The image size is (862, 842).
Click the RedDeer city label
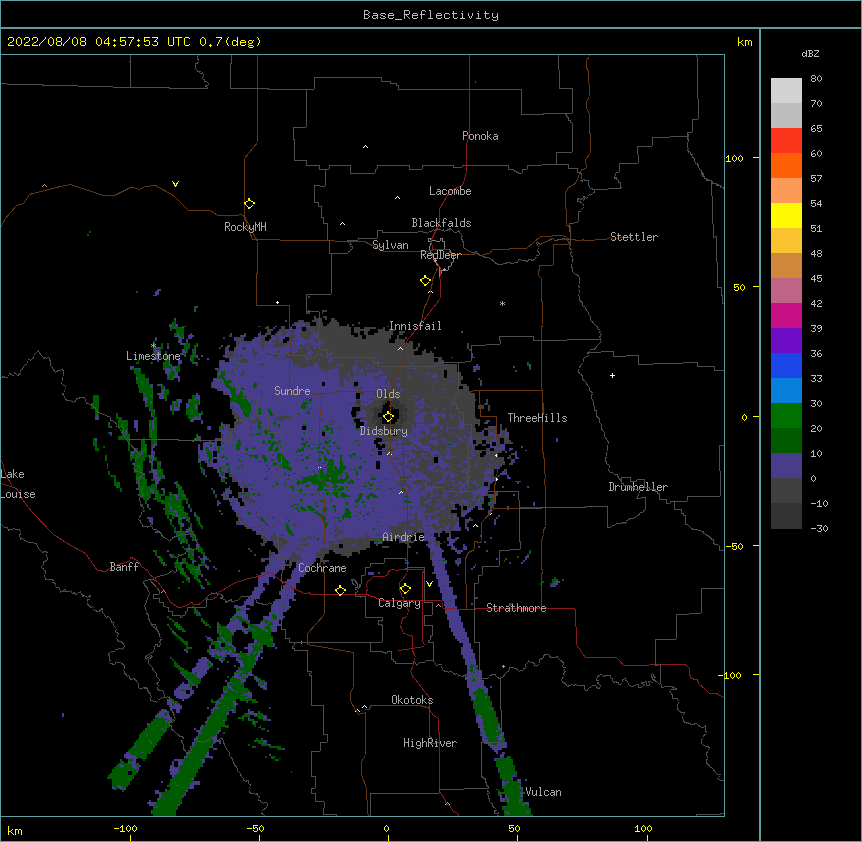[x=440, y=255]
